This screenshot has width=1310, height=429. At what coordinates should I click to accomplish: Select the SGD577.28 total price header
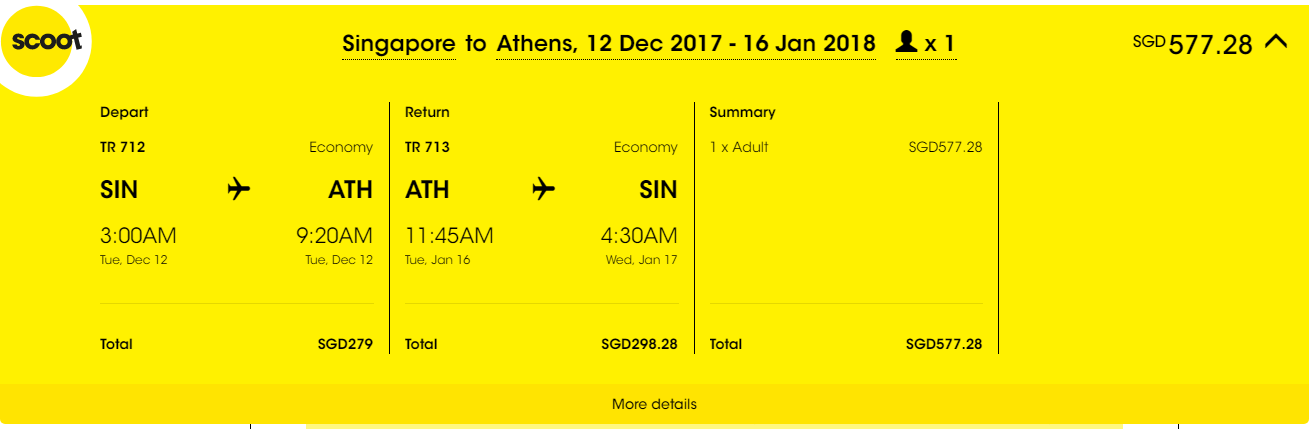(x=1192, y=44)
